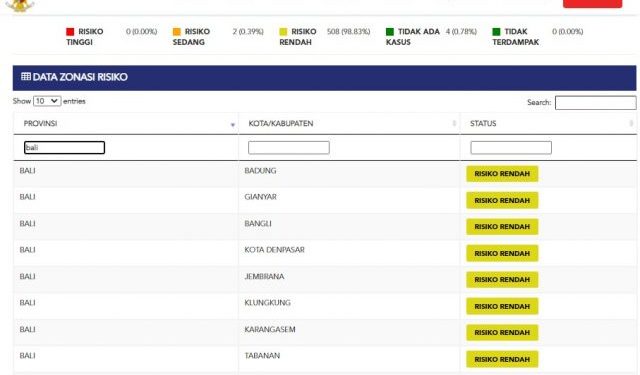The height and width of the screenshot is (375, 640).
Task: Click the RISIKO TINGGI legend label
Action: click(x=84, y=37)
